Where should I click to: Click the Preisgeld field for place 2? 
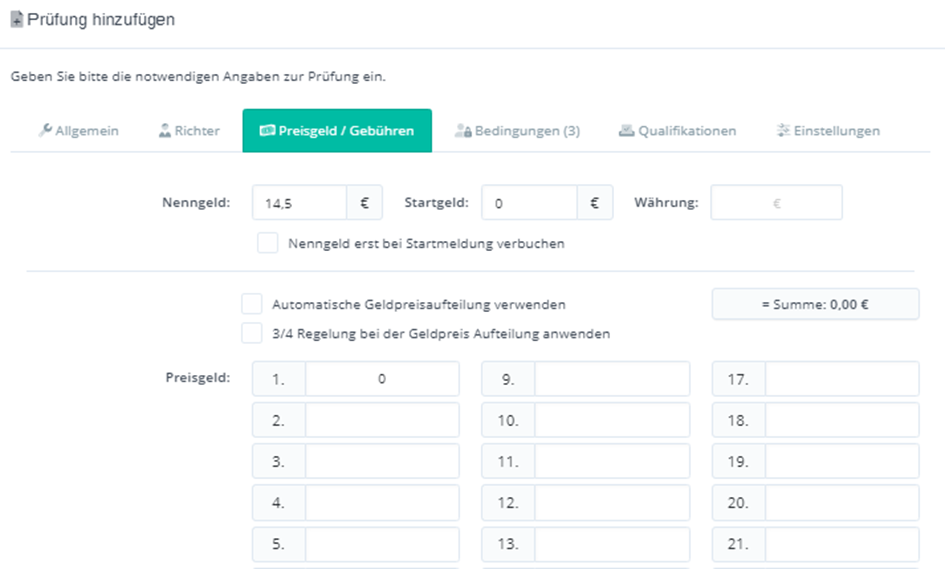[382, 420]
